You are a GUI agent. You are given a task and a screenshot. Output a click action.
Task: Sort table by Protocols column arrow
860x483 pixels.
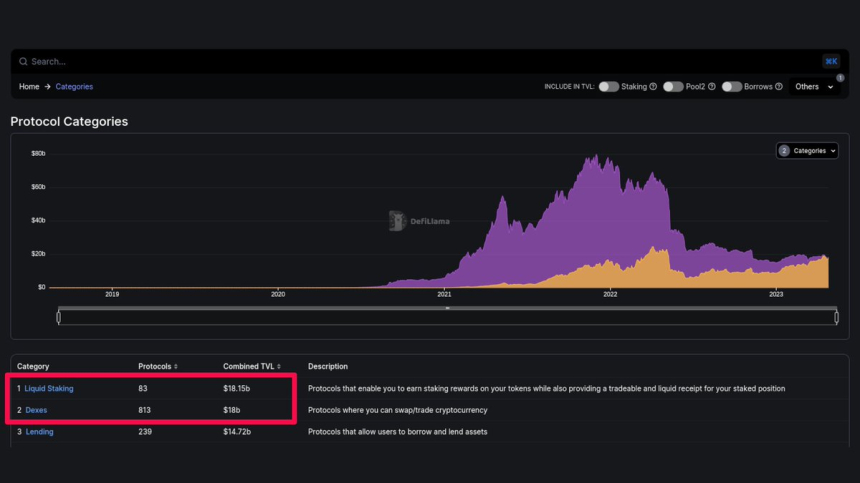175,367
